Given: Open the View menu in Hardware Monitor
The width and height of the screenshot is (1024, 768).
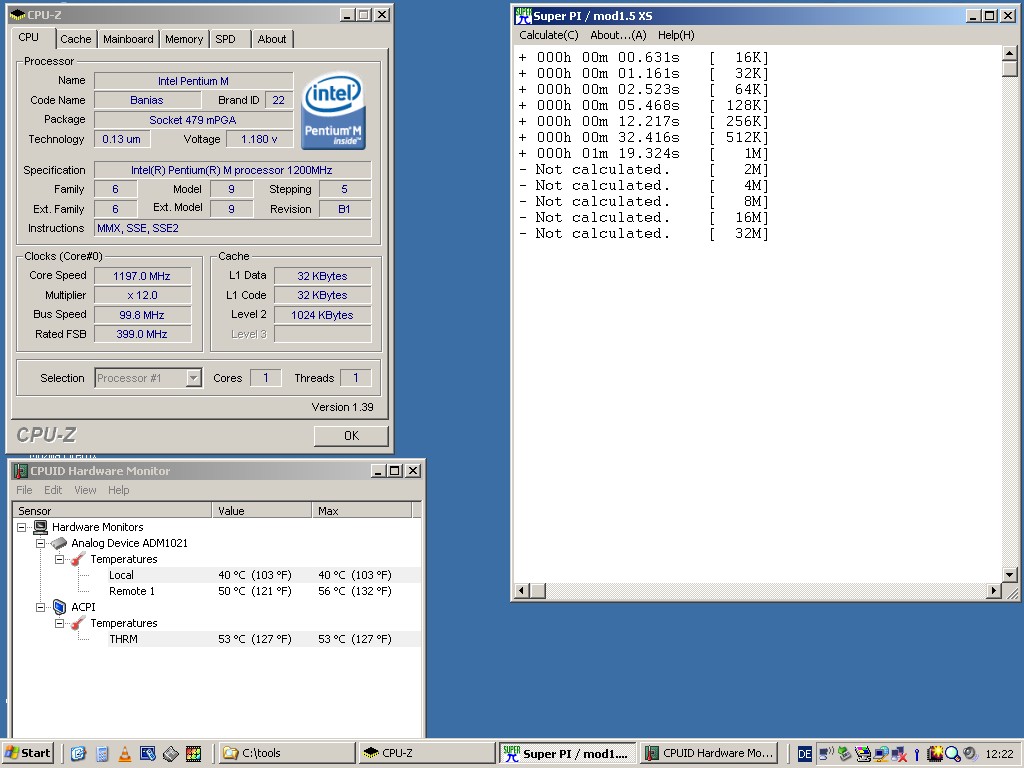Looking at the screenshot, I should [x=85, y=490].
